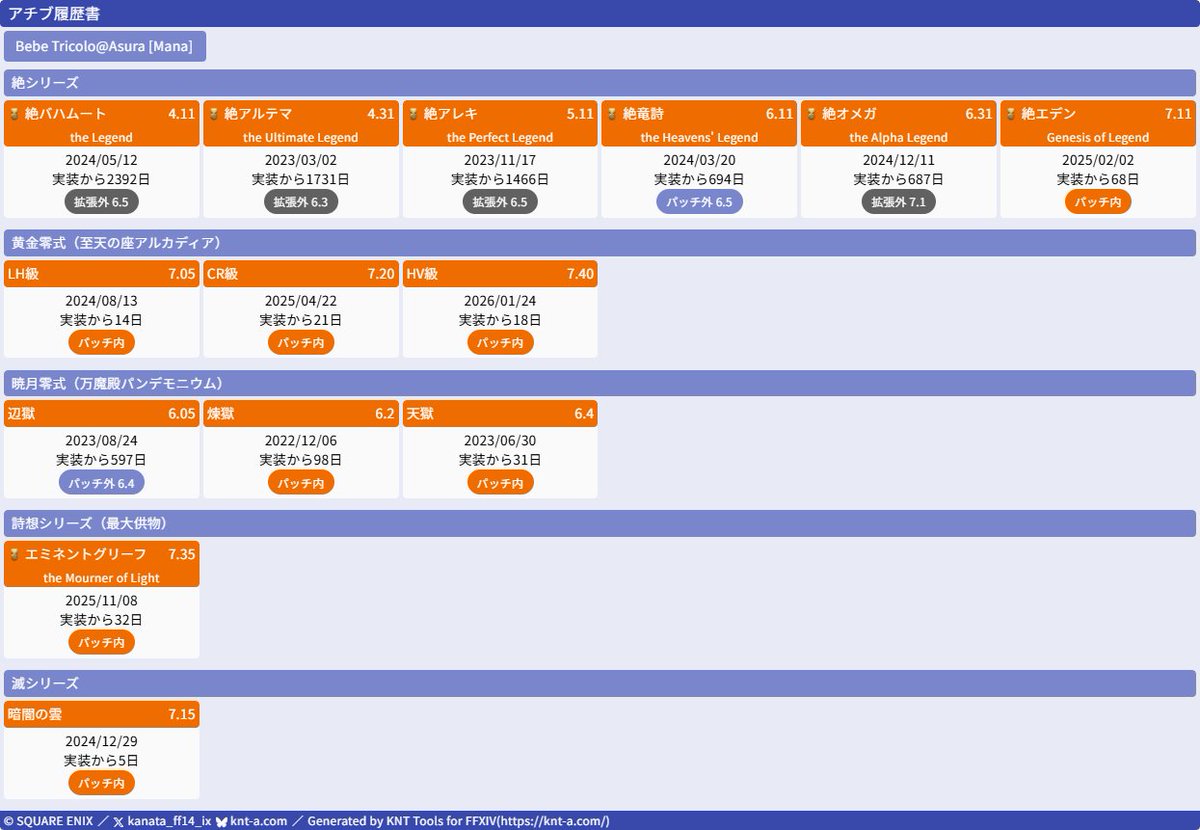The height and width of the screenshot is (830, 1200).
Task: Click the 拡張外 6.3 badge under 絶アルテマ
Action: click(301, 202)
